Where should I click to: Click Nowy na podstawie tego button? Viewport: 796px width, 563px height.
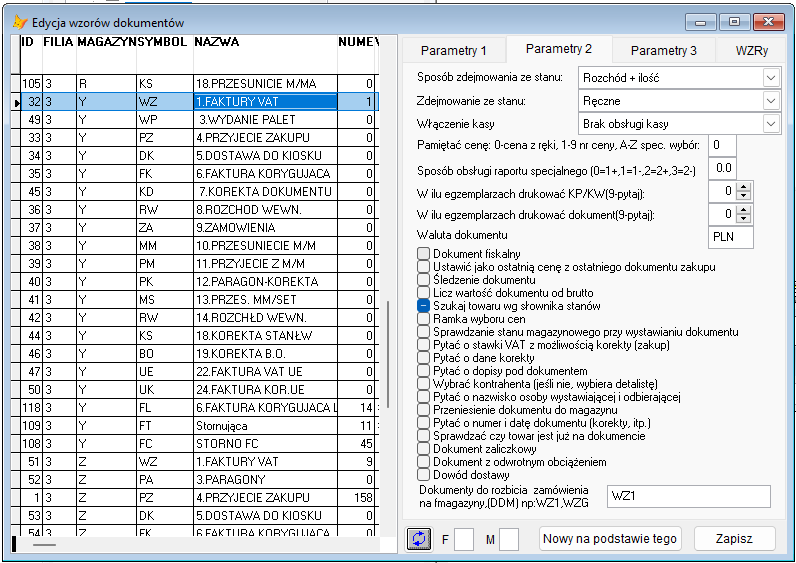610,539
